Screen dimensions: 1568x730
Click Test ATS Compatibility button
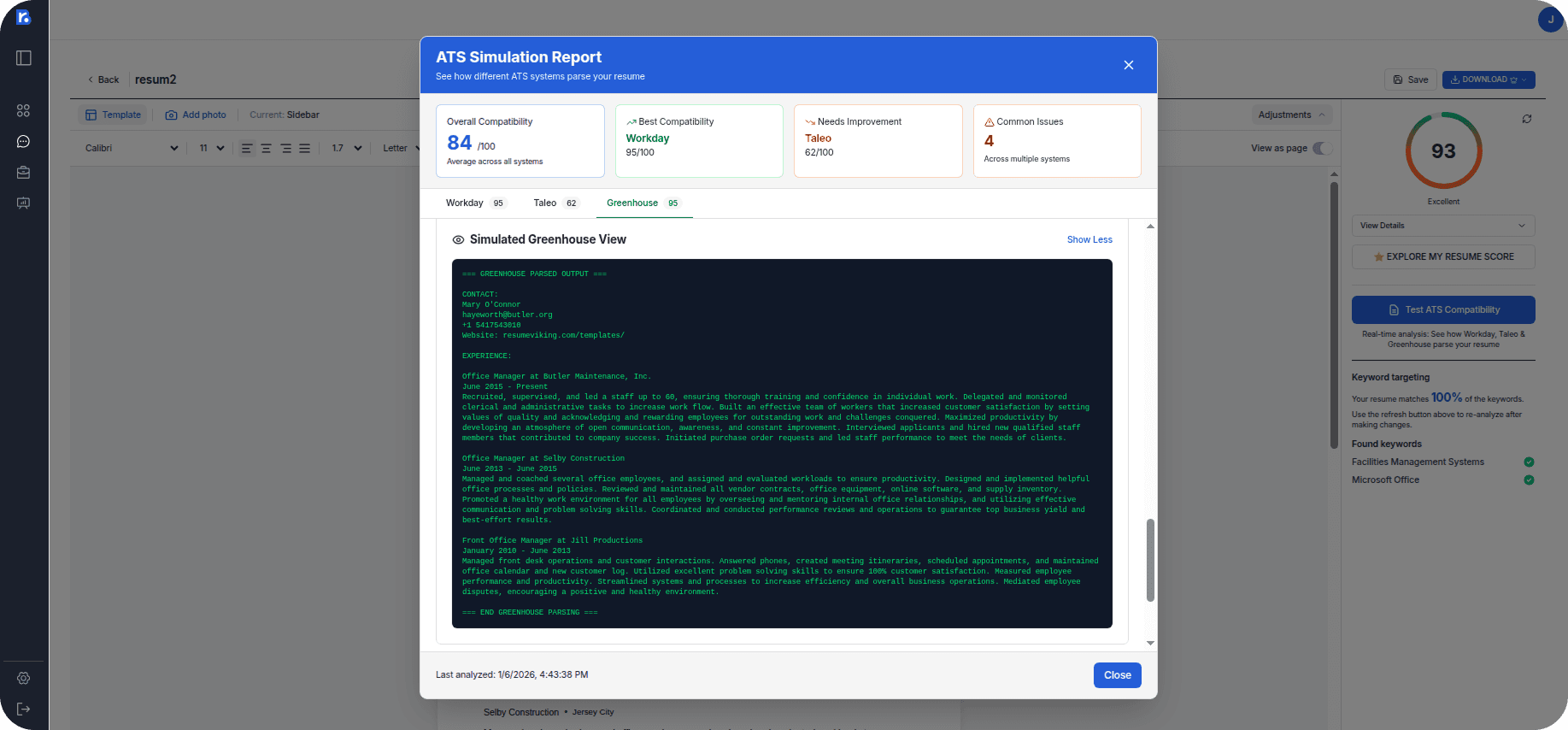[x=1442, y=309]
